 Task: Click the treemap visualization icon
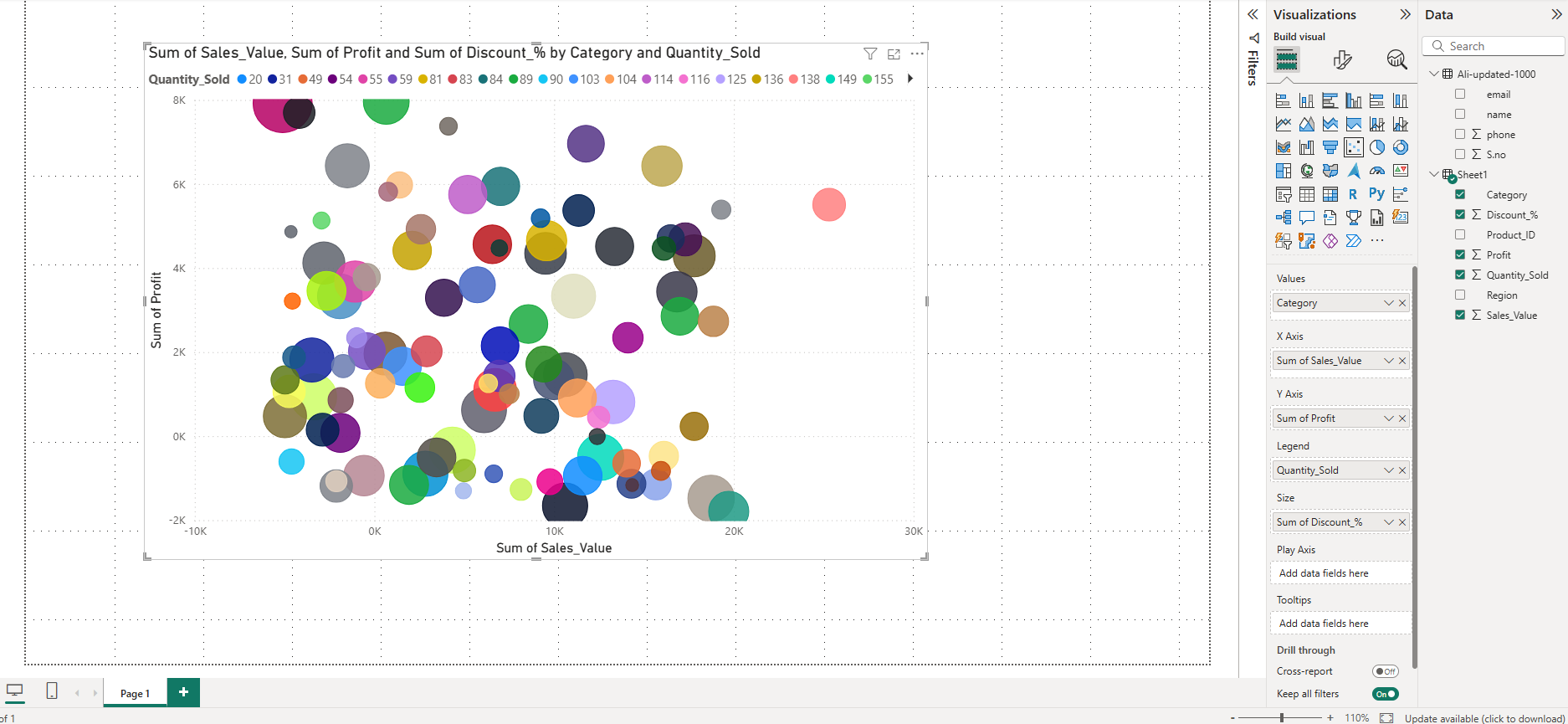[1283, 171]
